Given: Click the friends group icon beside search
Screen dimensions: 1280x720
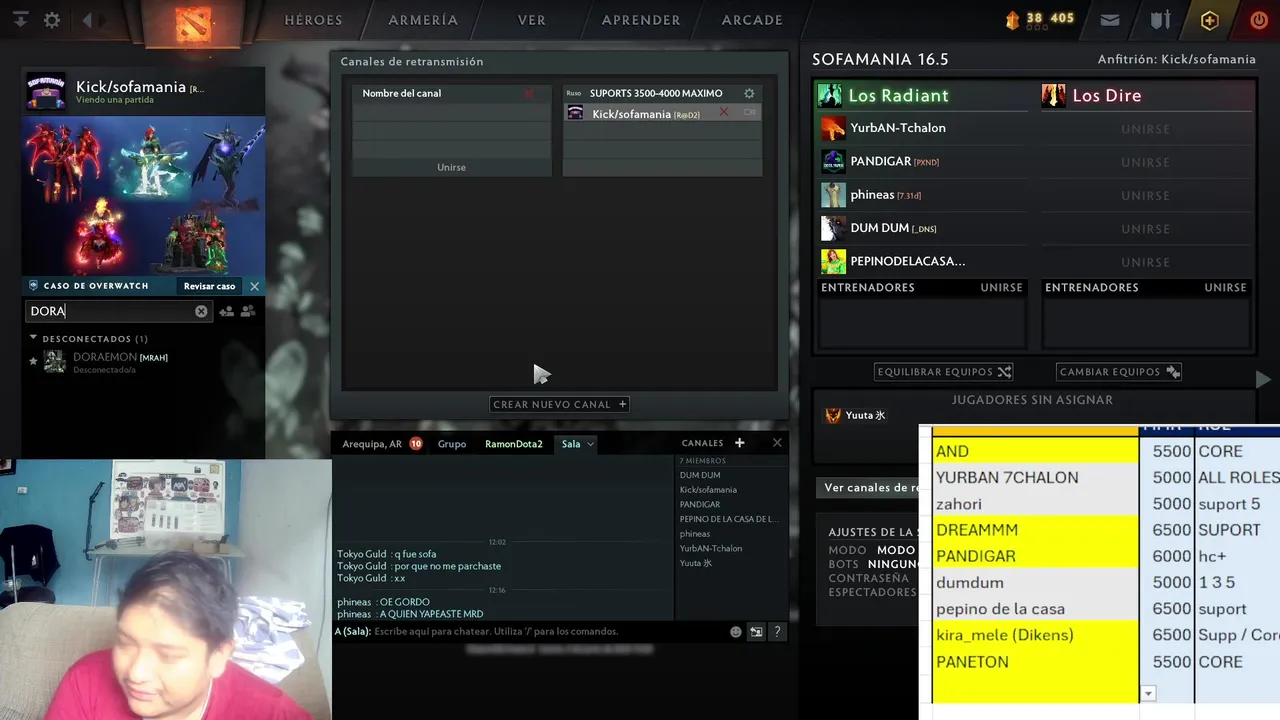Looking at the screenshot, I should click(x=248, y=311).
